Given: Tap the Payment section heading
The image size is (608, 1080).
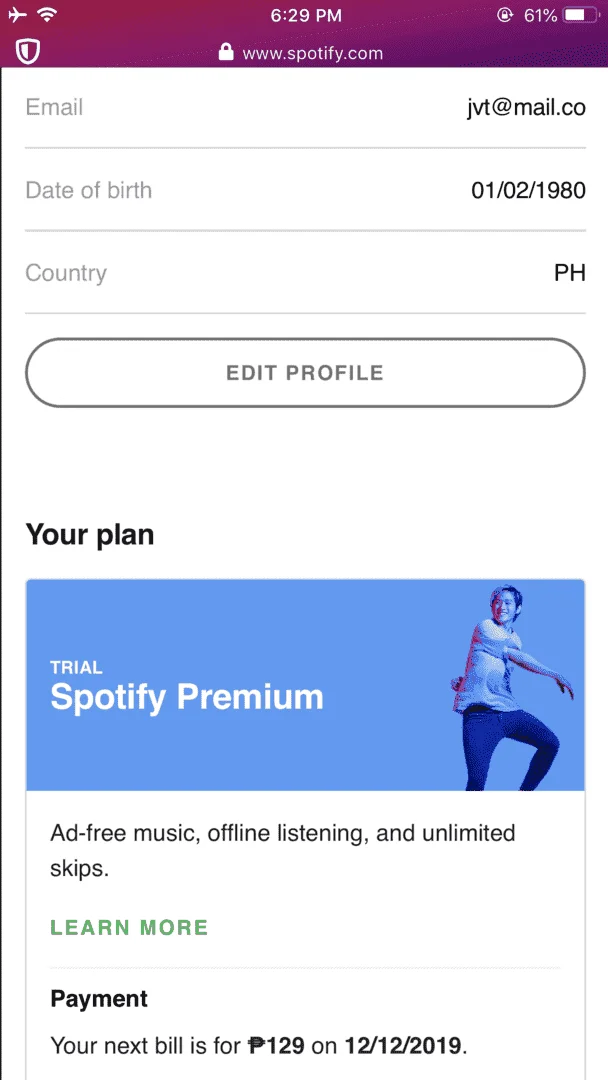Looking at the screenshot, I should coord(99,999).
